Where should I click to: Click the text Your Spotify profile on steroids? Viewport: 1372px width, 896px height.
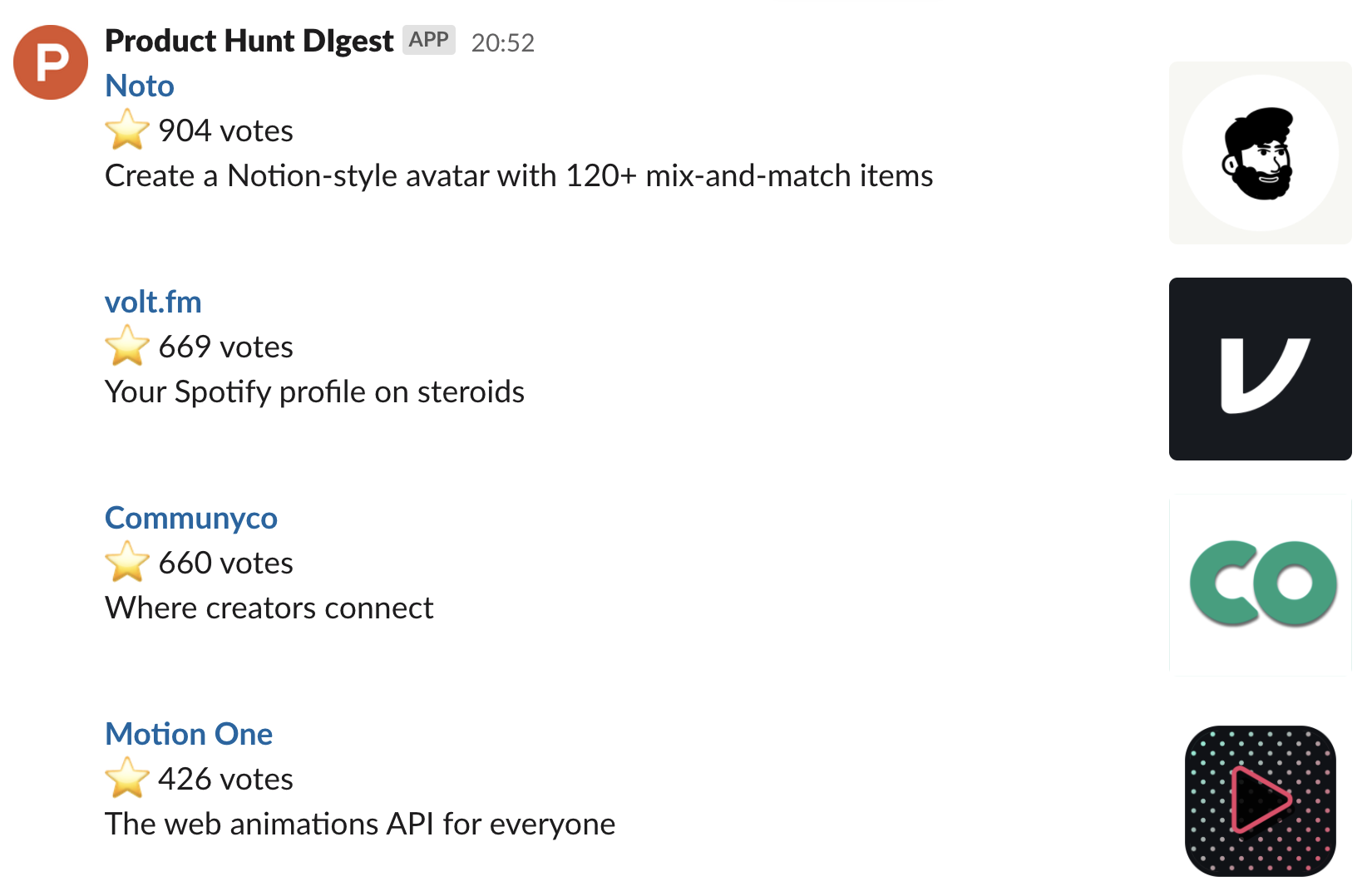pyautogui.click(x=314, y=391)
